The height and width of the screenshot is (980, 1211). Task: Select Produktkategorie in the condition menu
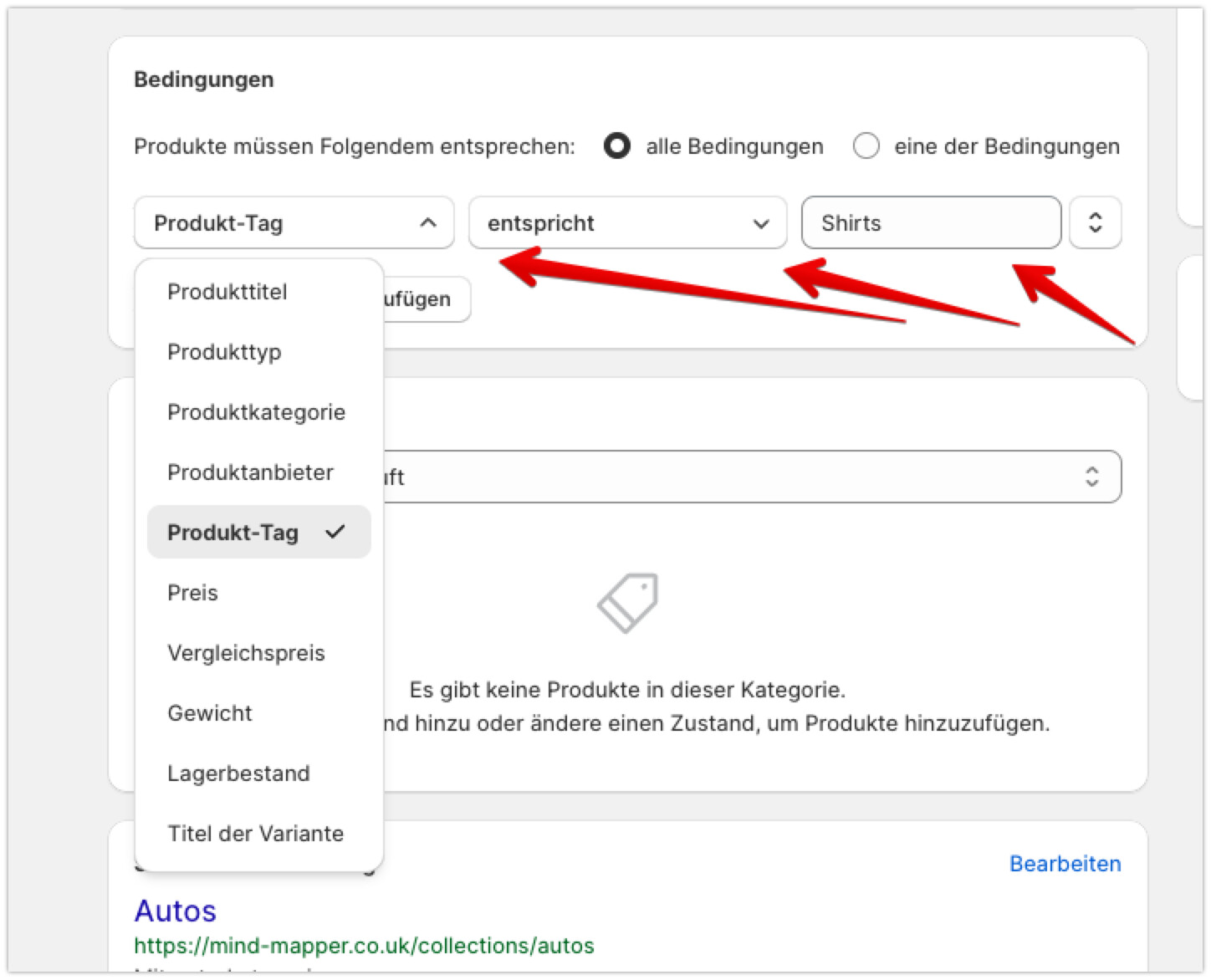click(256, 412)
